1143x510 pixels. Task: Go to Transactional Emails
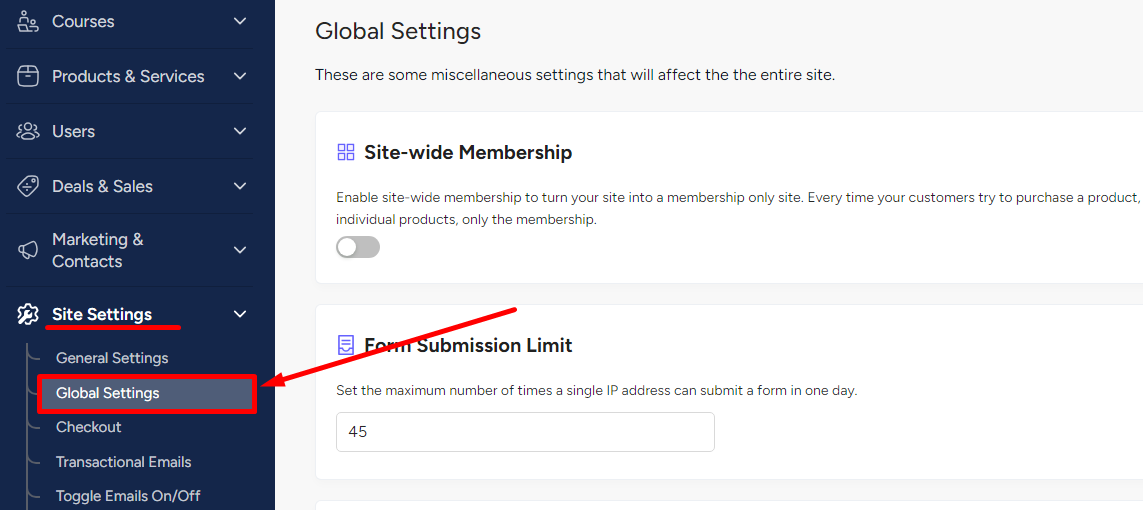point(124,462)
